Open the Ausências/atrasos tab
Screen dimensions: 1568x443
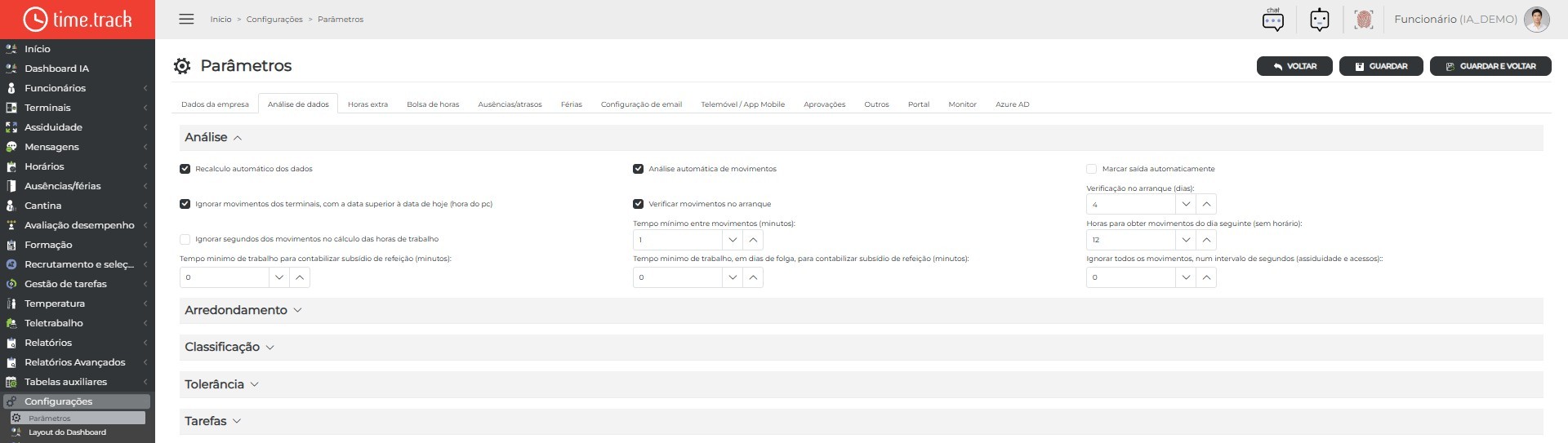pos(510,104)
